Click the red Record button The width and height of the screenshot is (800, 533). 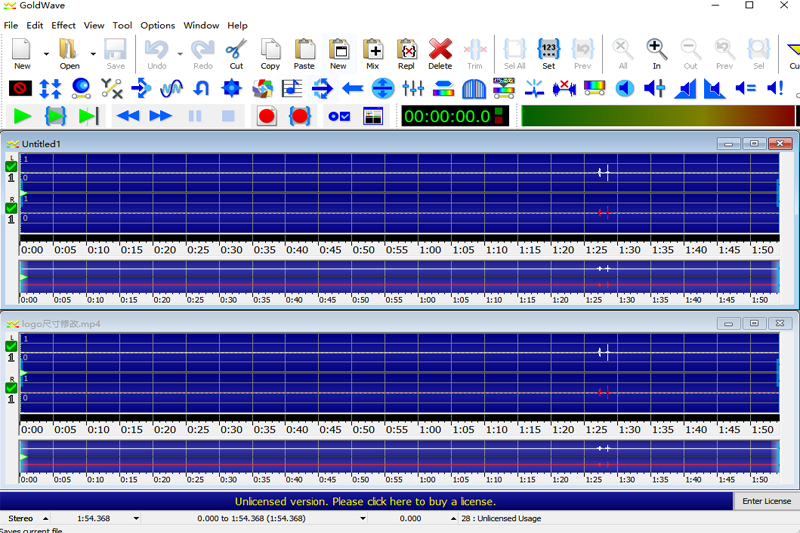coord(266,116)
